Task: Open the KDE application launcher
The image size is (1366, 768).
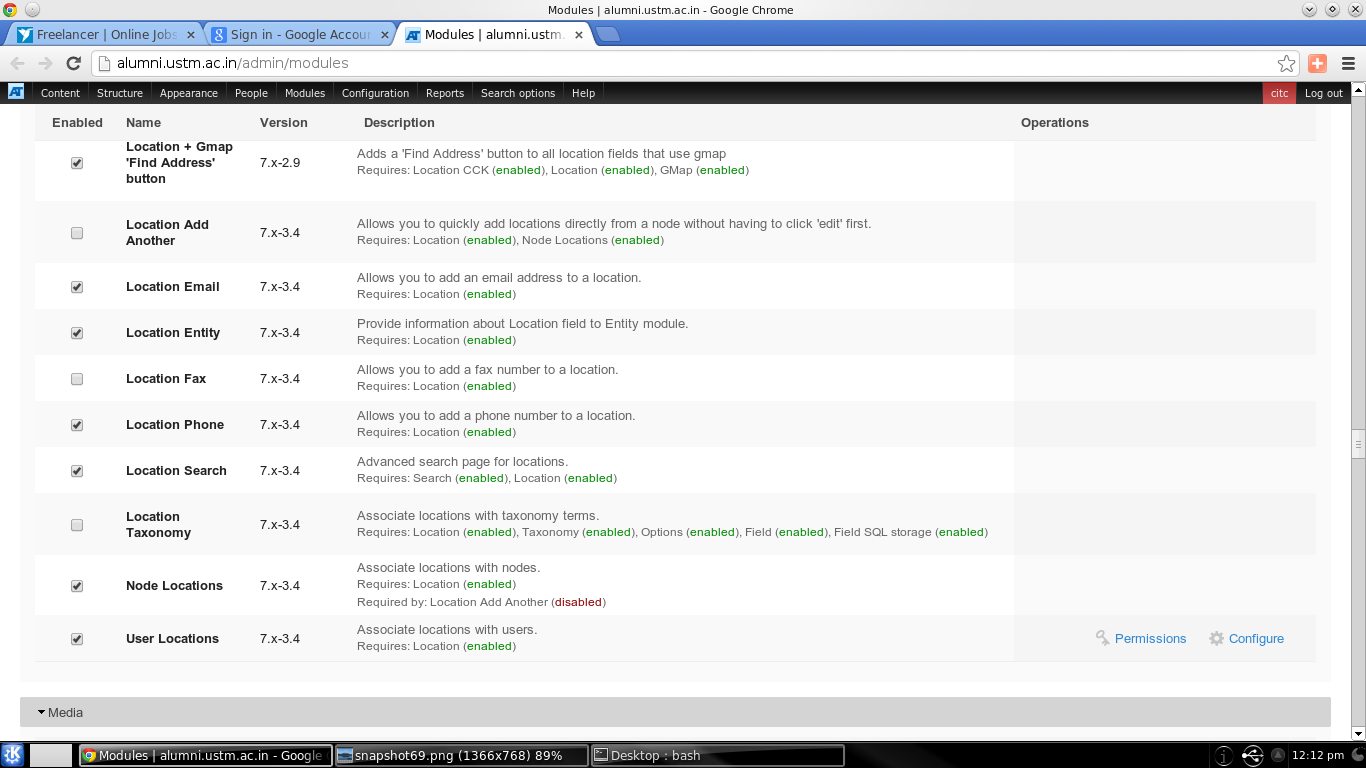Action: click(13, 755)
